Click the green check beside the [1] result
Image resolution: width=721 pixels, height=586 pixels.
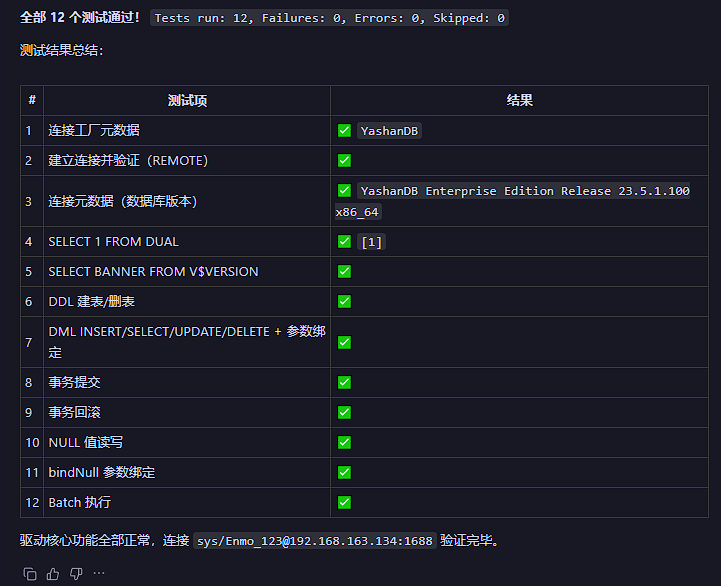coord(344,241)
